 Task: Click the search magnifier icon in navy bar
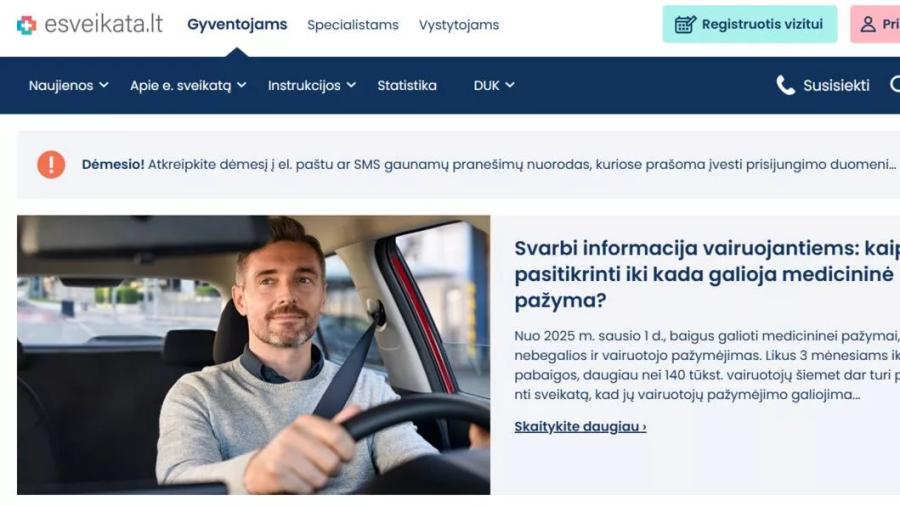pyautogui.click(x=895, y=85)
